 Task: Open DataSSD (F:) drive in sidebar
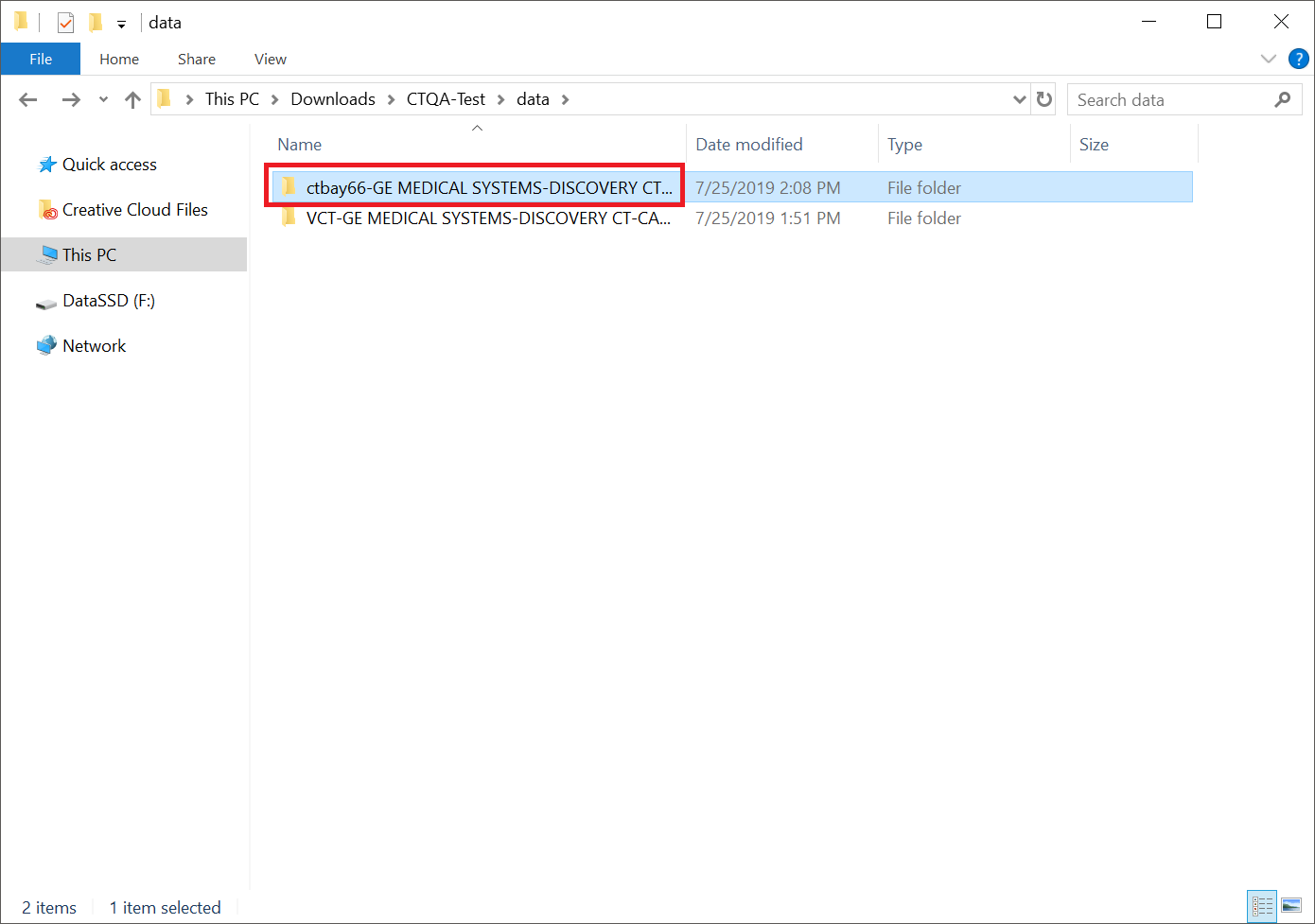tap(109, 301)
